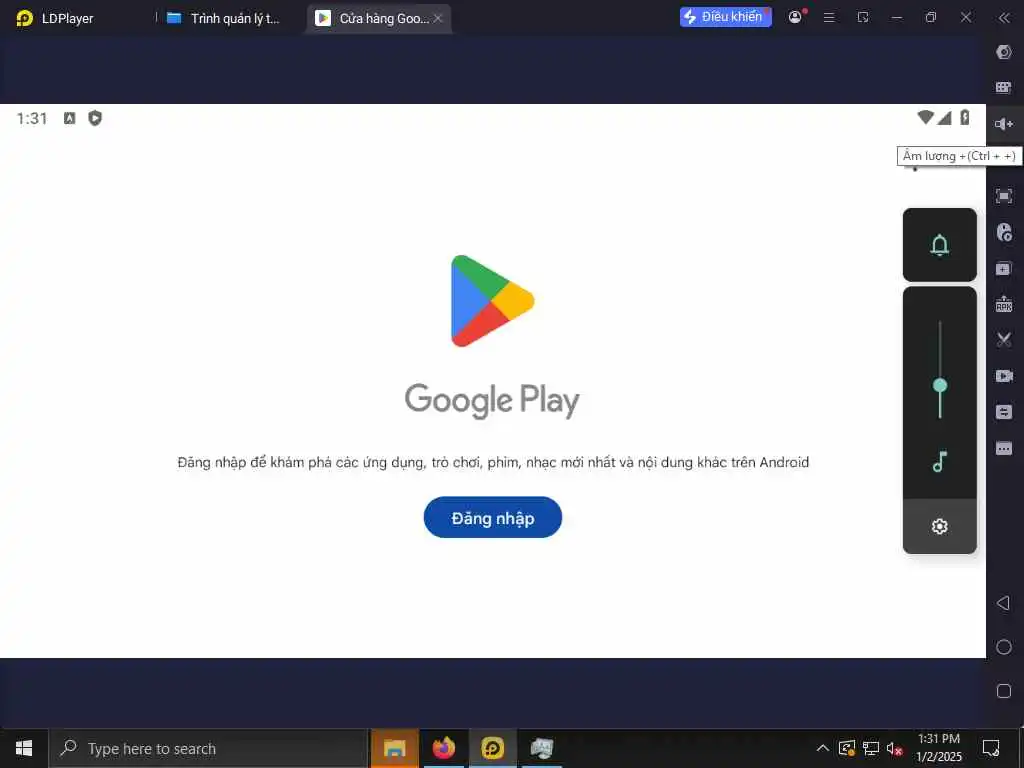Click the LDPlayer home tab
Viewport: 1024px width, 768px height.
[55, 18]
